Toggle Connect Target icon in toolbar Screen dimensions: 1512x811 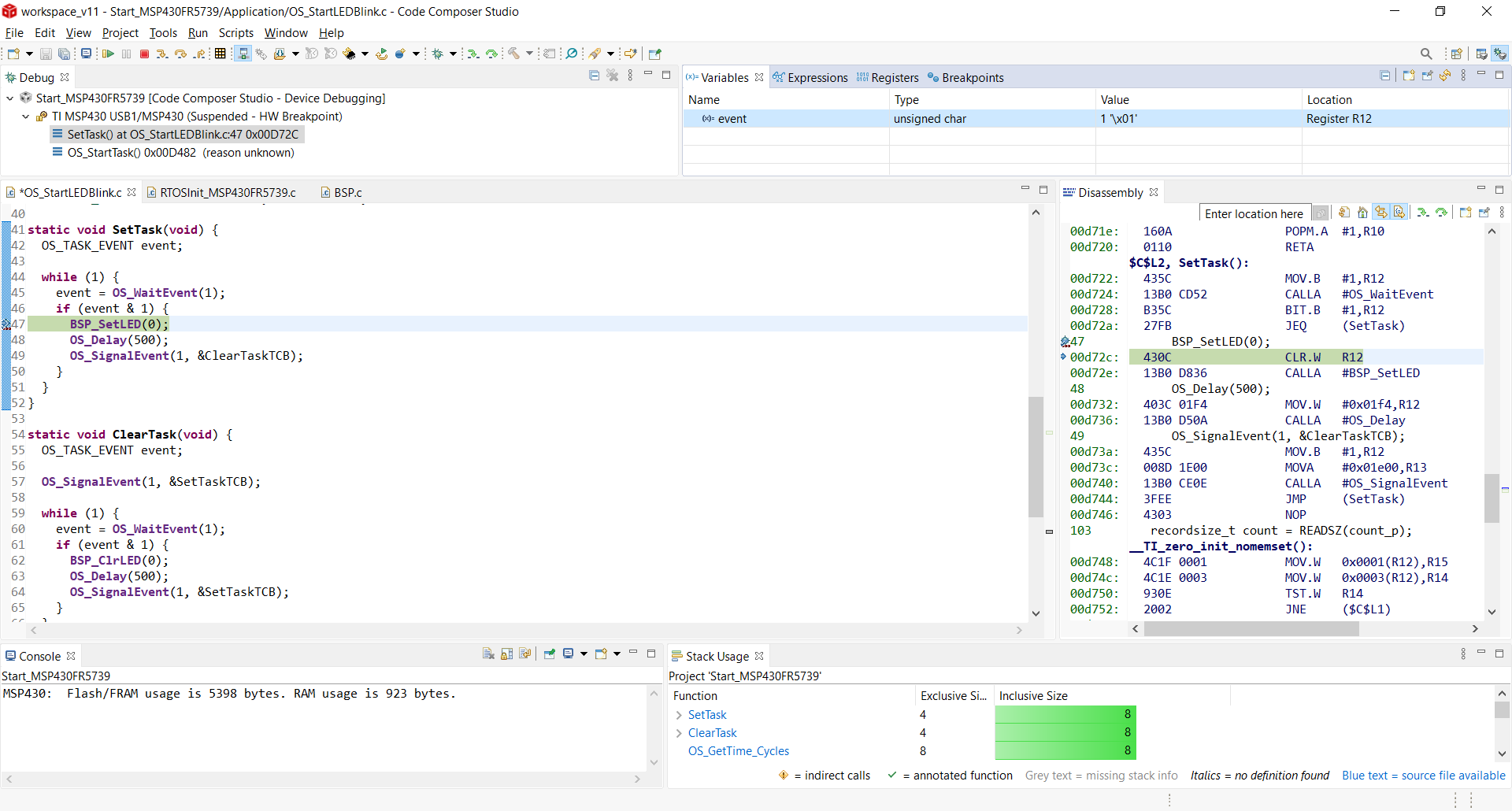(243, 54)
